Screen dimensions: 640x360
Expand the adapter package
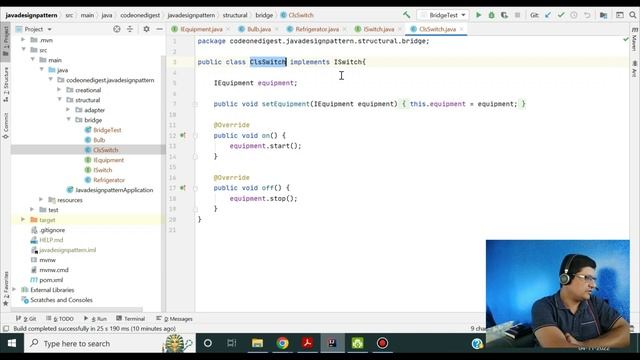point(68,110)
